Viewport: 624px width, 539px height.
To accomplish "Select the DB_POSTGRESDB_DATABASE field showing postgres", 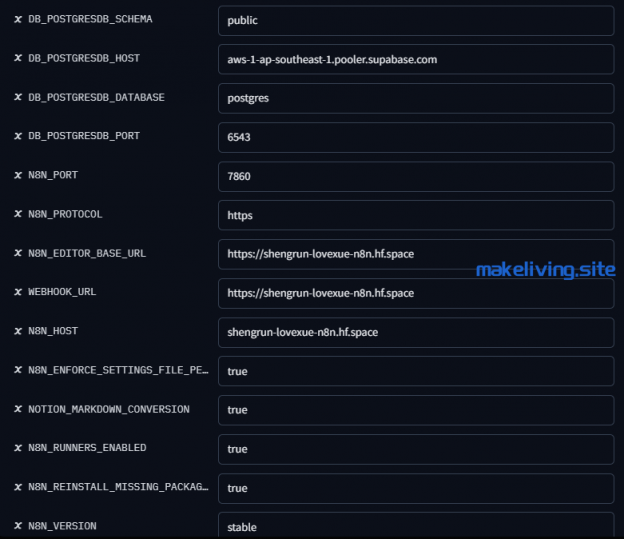I will pos(415,98).
